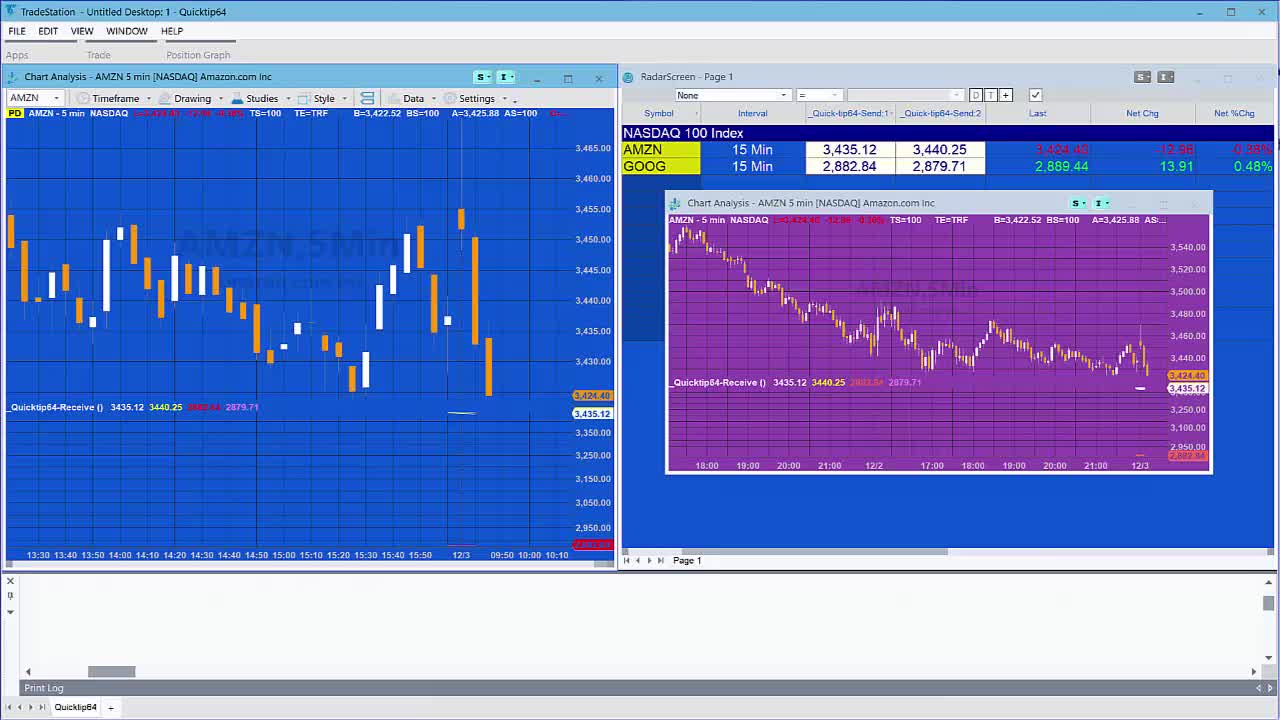1280x720 pixels.
Task: Switch to the Trade toolbar tab
Action: coord(98,55)
